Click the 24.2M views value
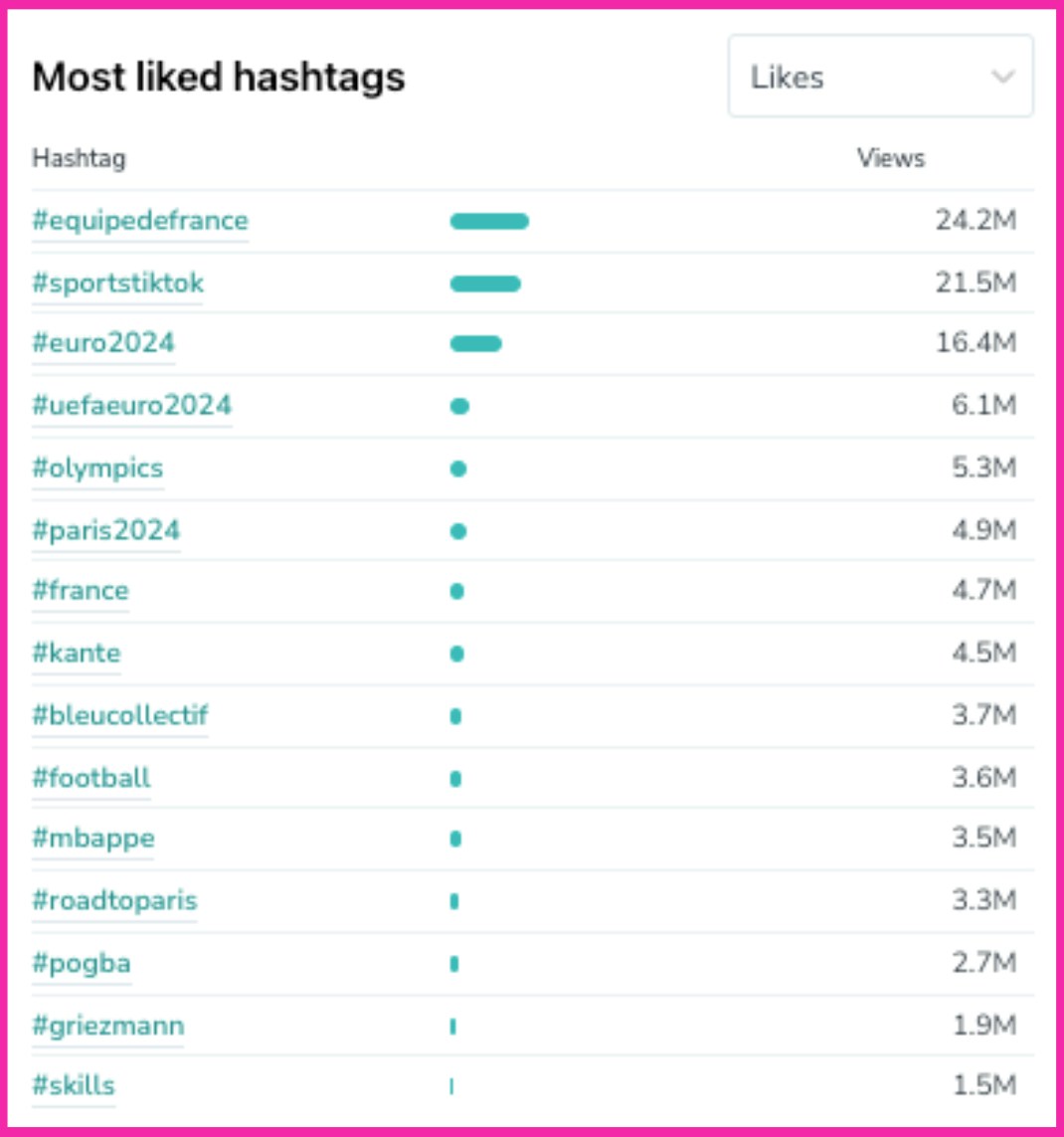 [x=975, y=221]
